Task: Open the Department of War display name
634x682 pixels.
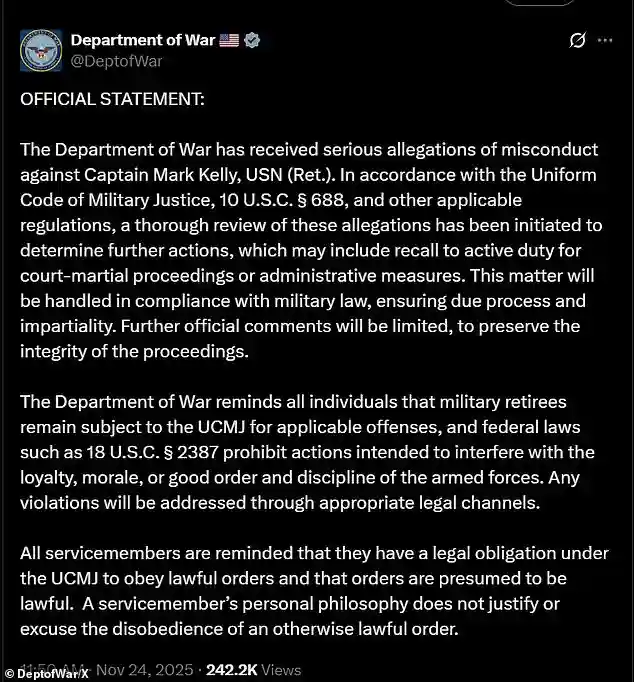Action: 141,41
